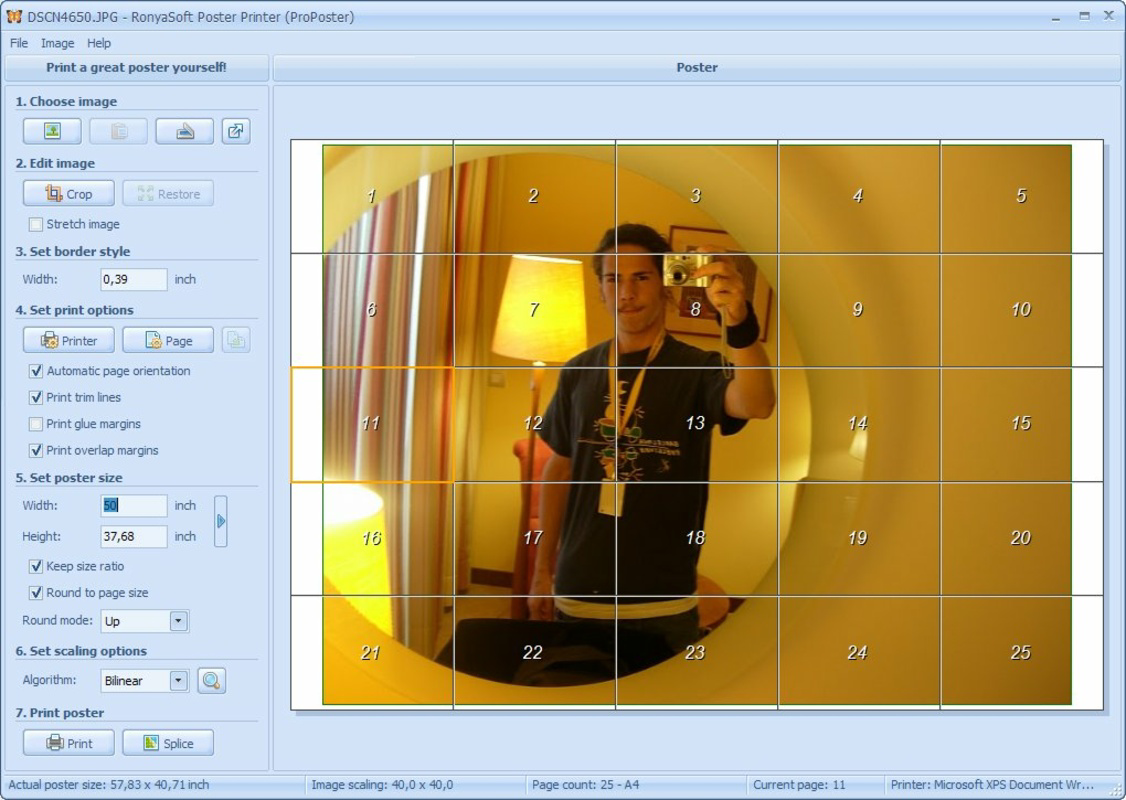Click the Restore button

tap(168, 194)
